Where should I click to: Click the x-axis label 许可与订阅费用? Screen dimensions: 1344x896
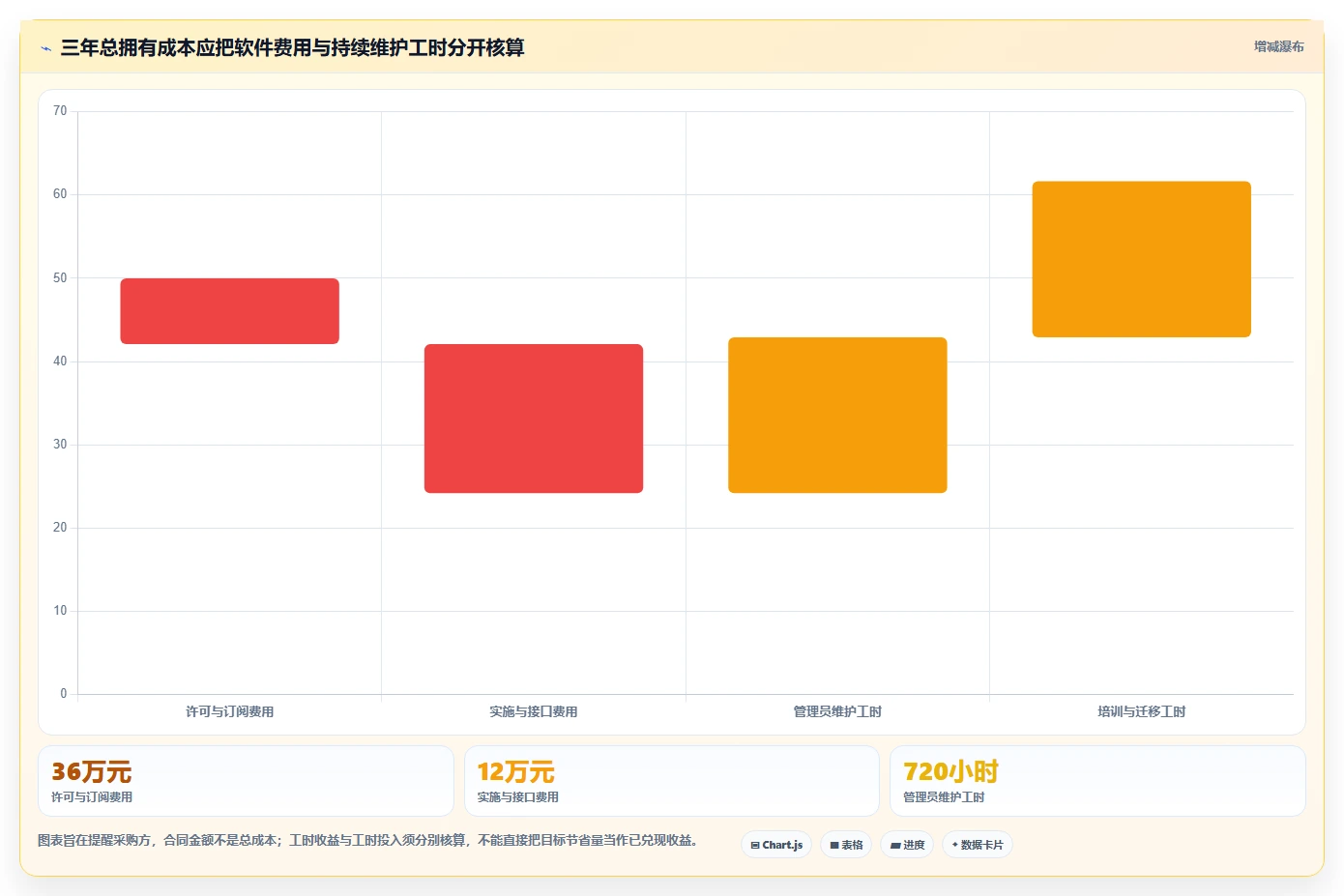tap(229, 711)
